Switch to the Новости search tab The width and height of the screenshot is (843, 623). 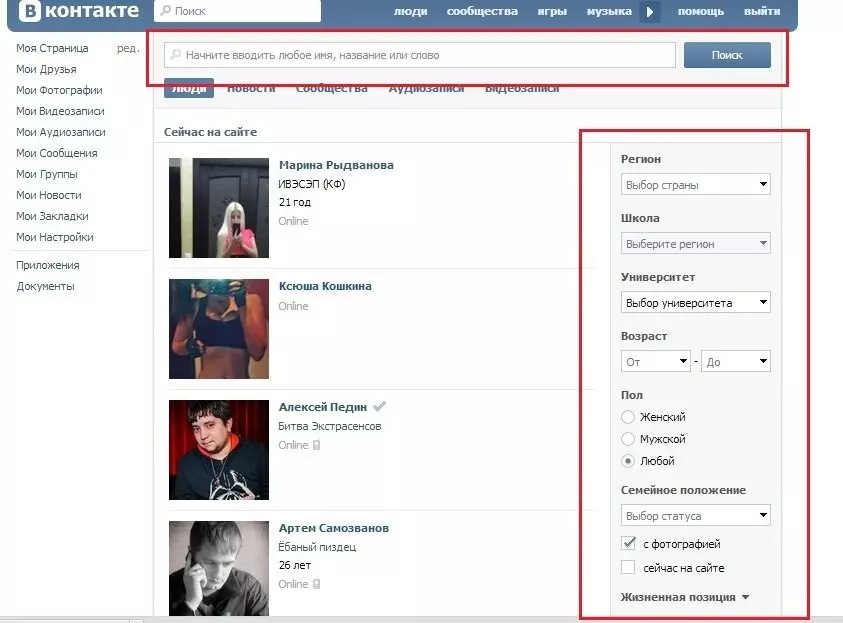coord(251,89)
